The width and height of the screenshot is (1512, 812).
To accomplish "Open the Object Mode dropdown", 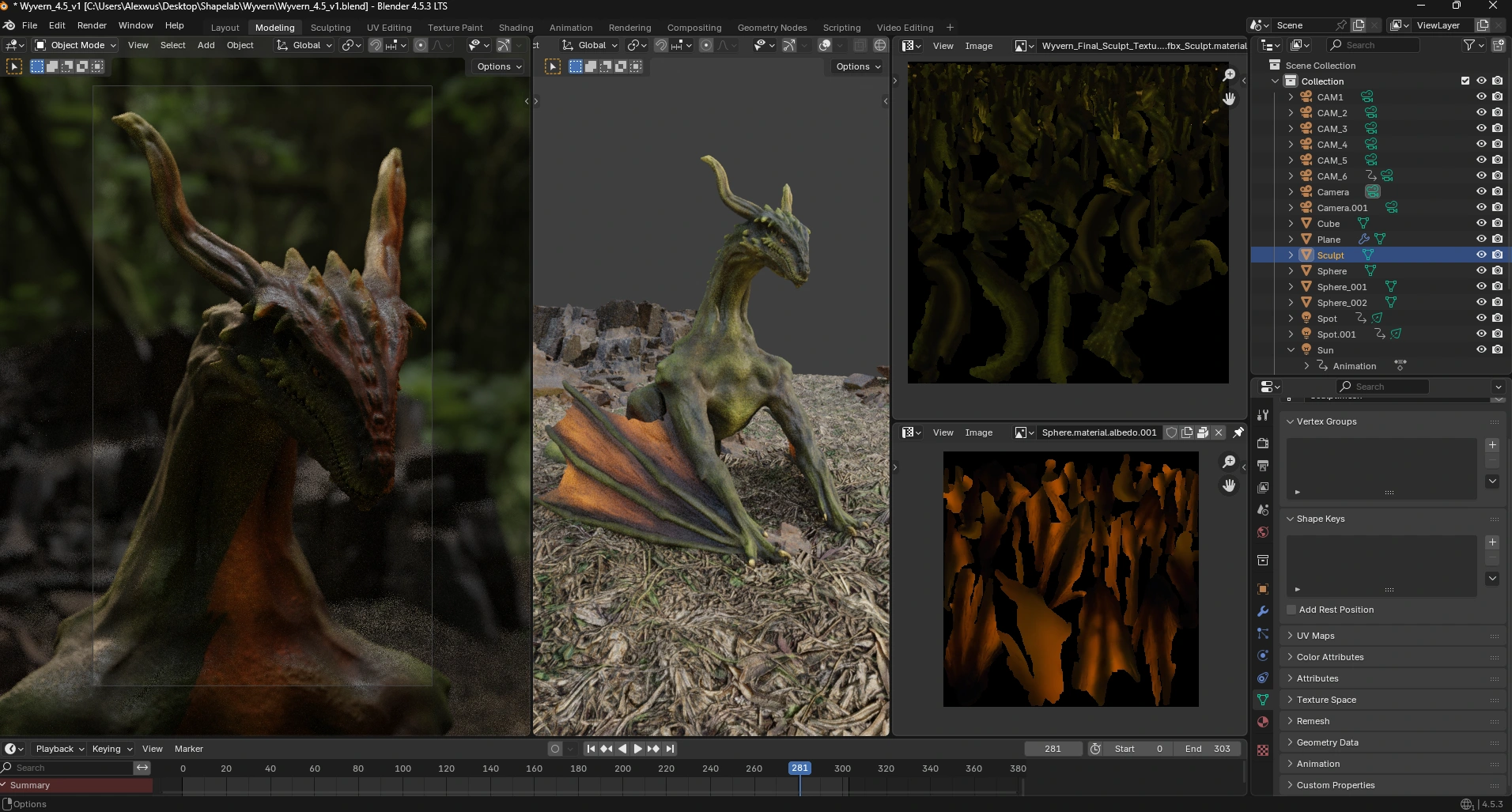I will [75, 45].
